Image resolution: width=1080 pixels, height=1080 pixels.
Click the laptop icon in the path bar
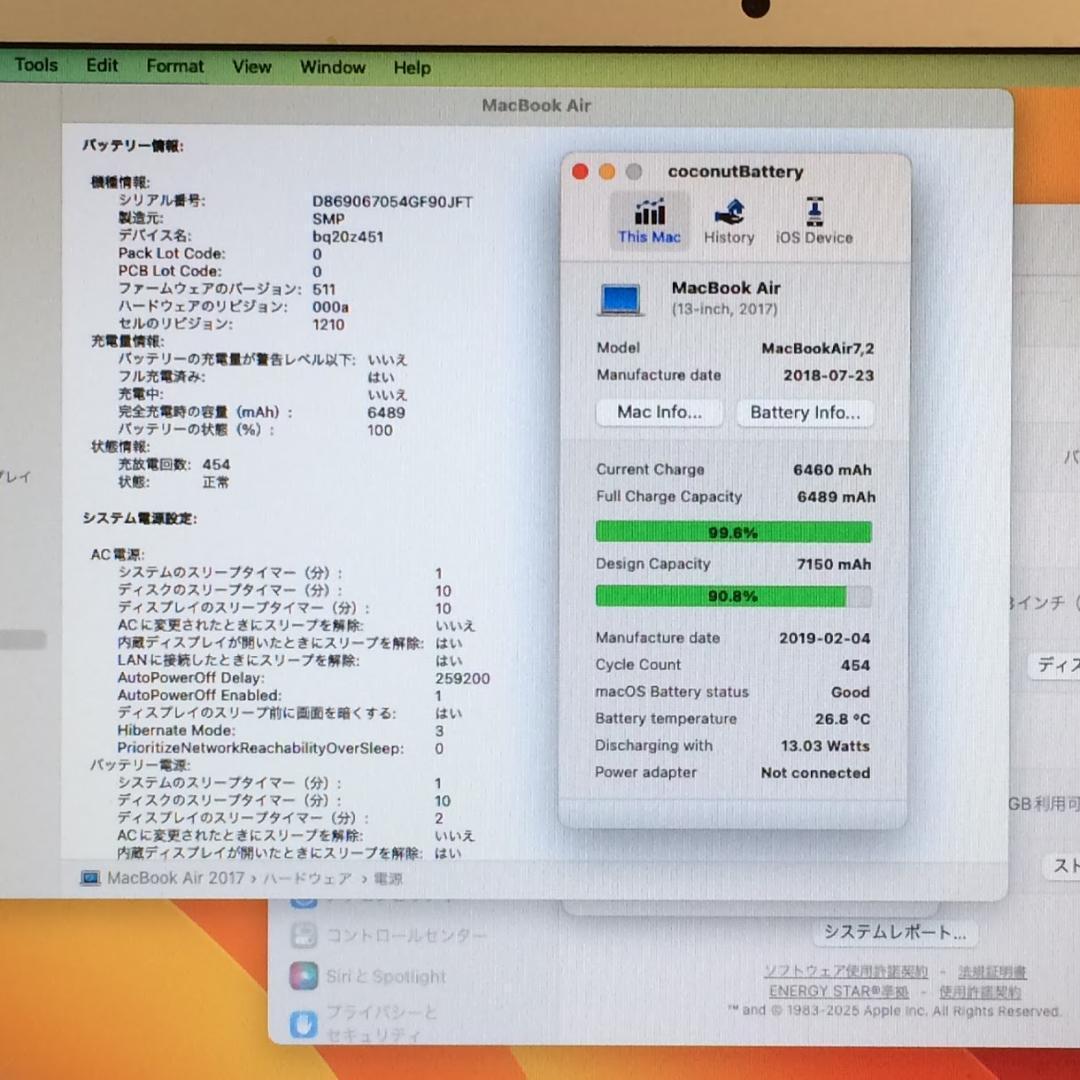pyautogui.click(x=90, y=878)
